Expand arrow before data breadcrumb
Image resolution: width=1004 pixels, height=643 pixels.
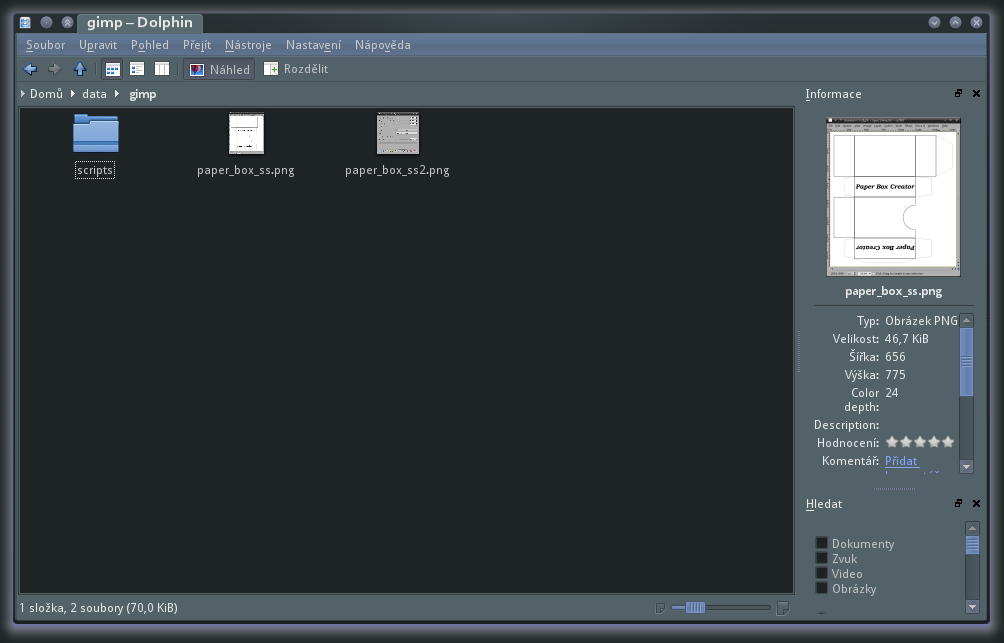[73, 94]
